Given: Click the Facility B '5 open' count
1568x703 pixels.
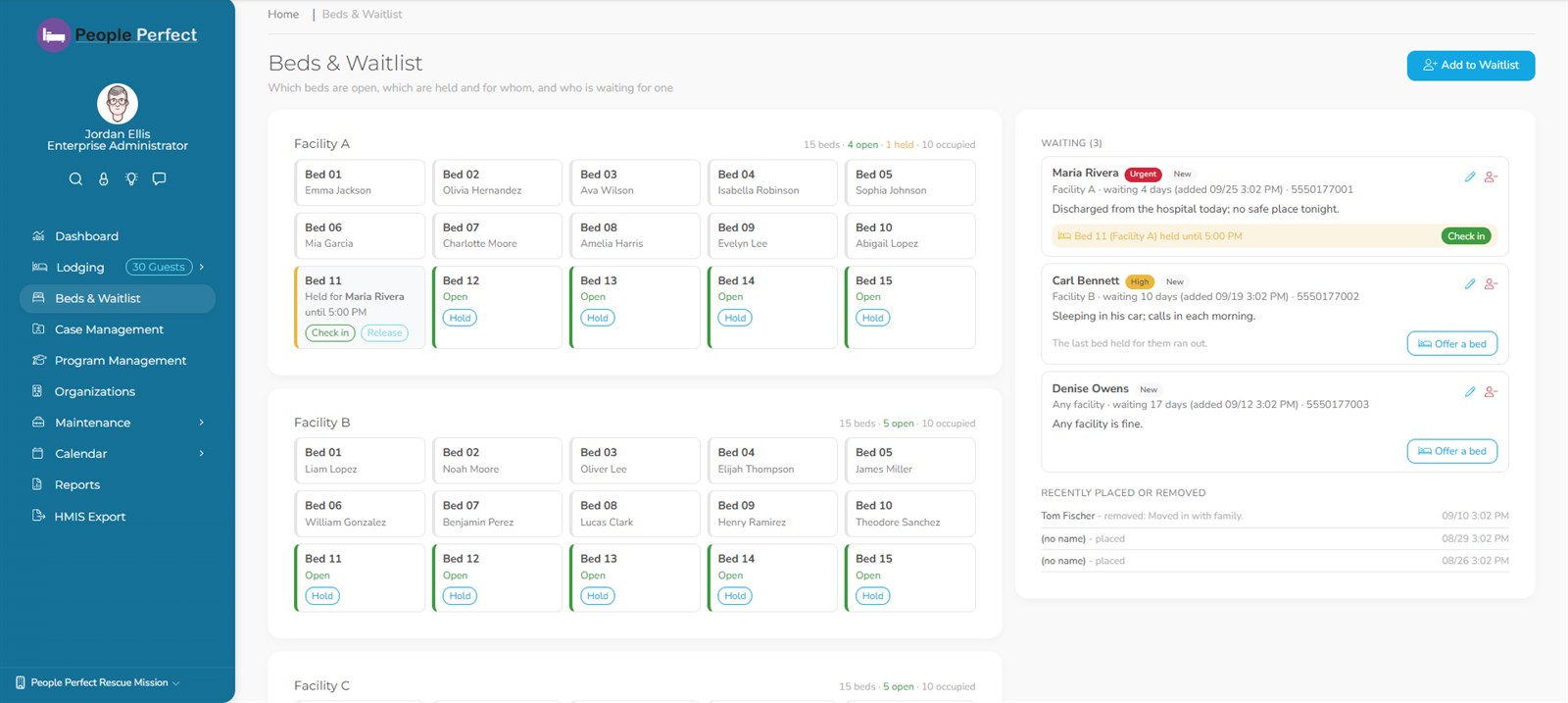Looking at the screenshot, I should pyautogui.click(x=899, y=424).
